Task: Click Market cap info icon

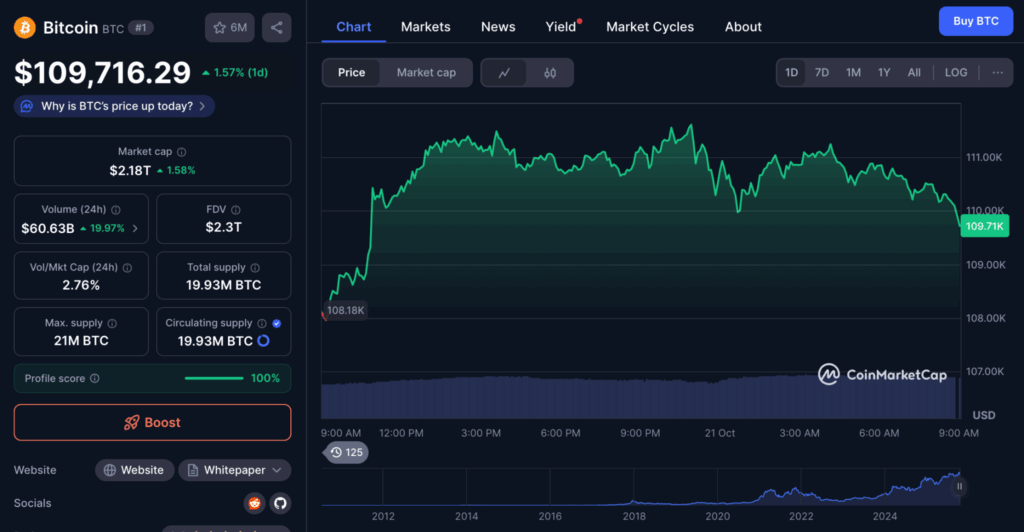Action: 181,152
